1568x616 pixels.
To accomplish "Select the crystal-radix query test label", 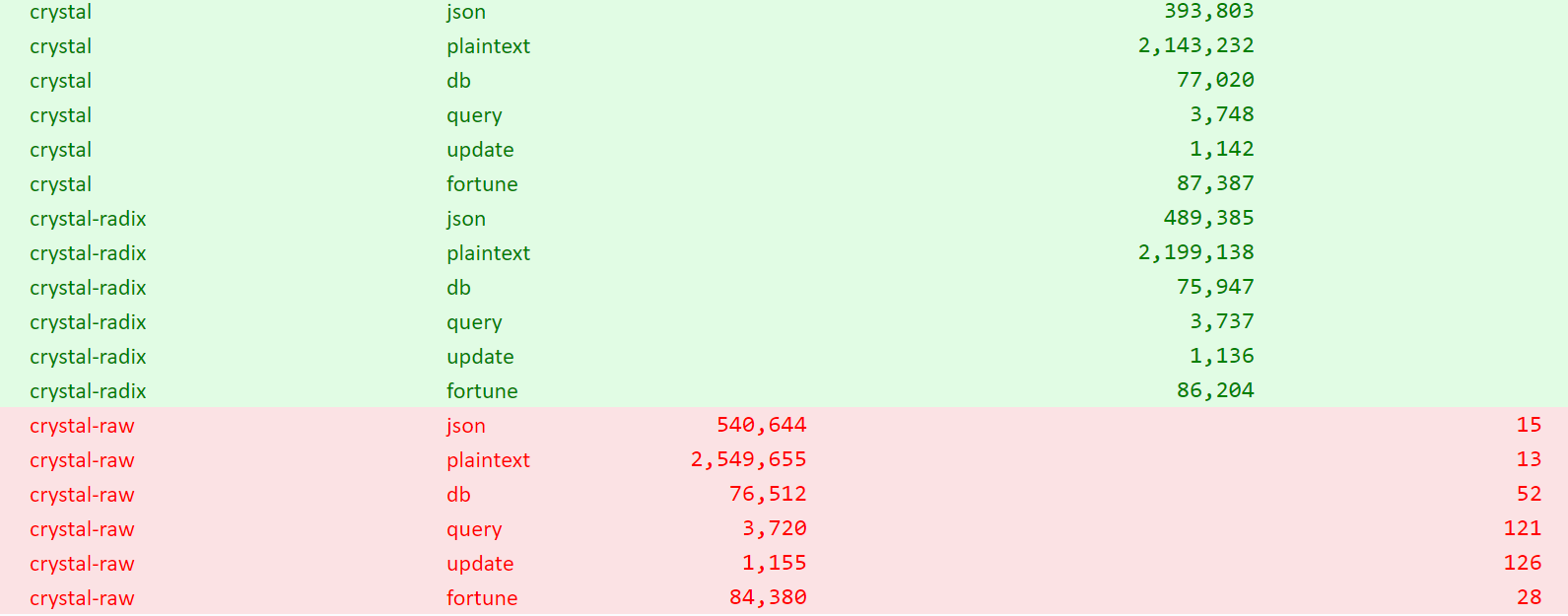I will (474, 322).
